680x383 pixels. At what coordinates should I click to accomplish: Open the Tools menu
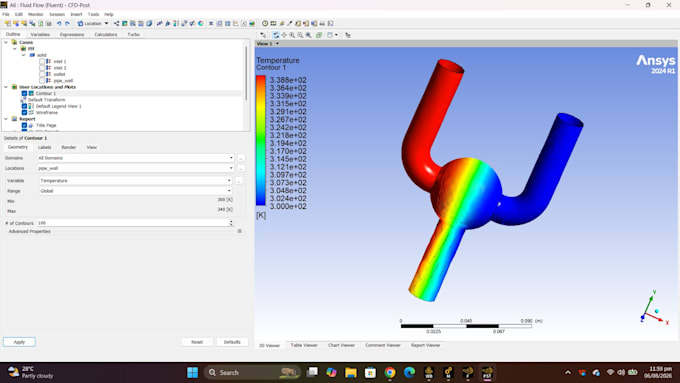[x=93, y=14]
